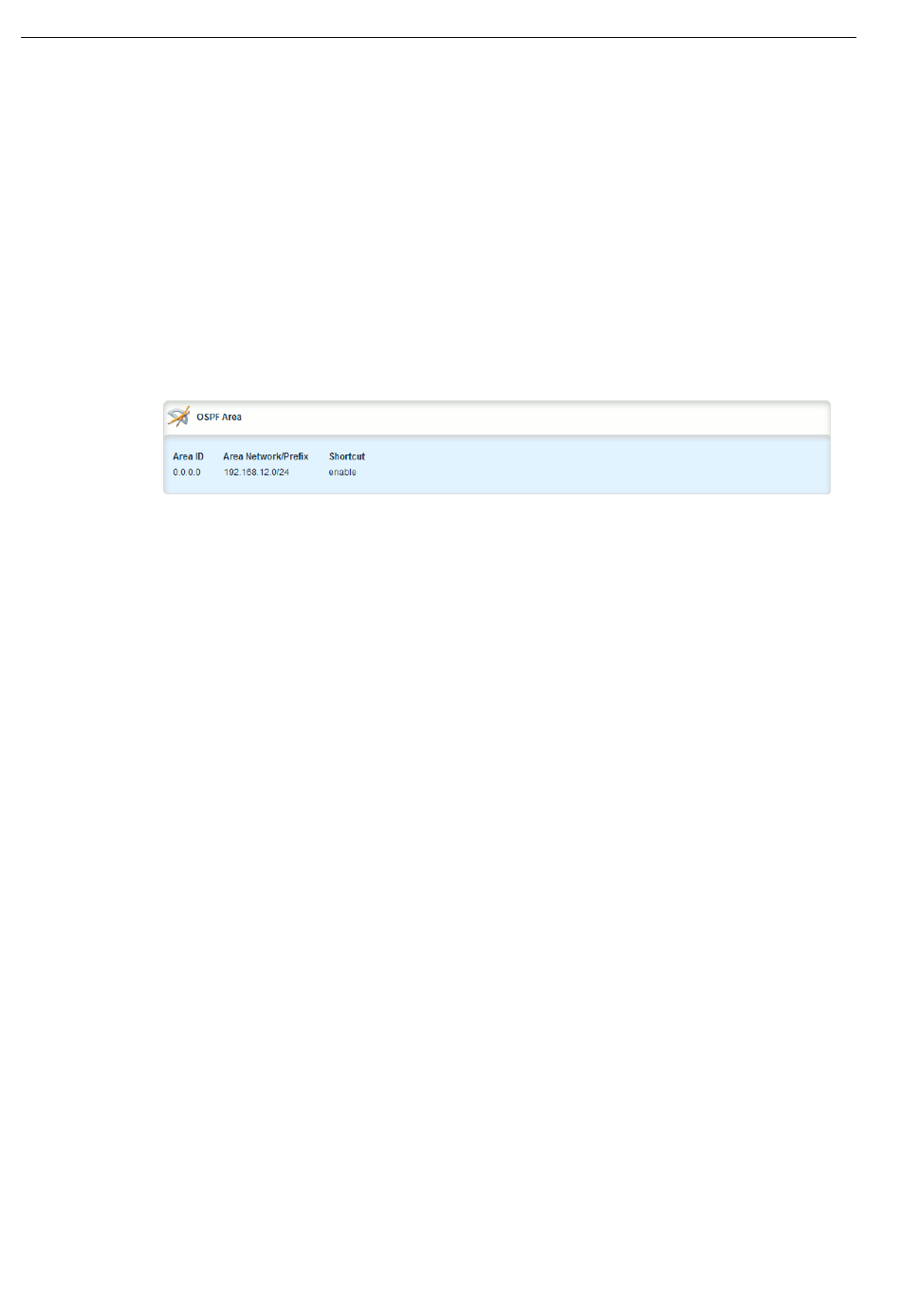901x1316 pixels.
Task: Click the enable shortcut value
Action: 342,472
